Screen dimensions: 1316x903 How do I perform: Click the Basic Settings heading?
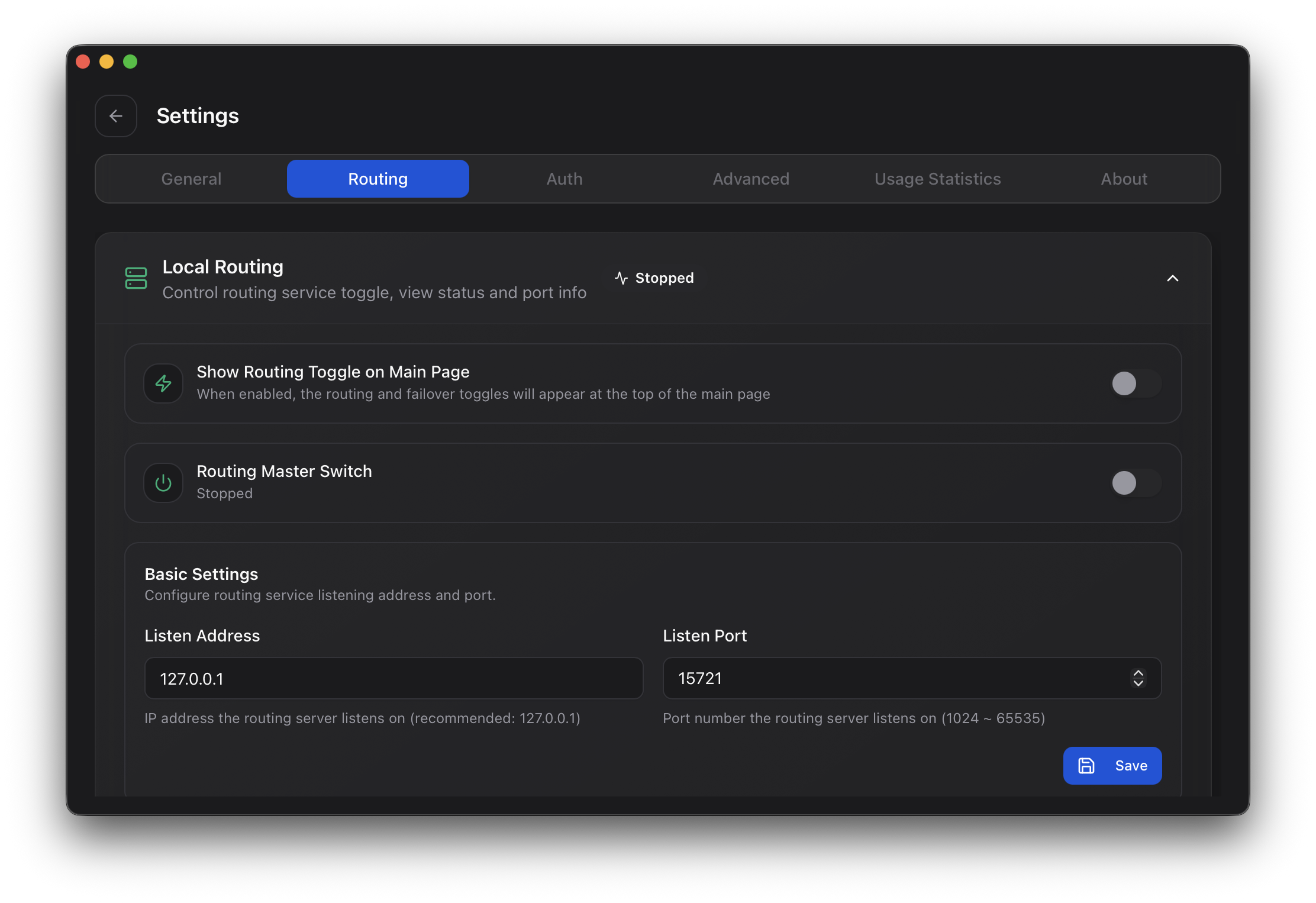point(201,574)
